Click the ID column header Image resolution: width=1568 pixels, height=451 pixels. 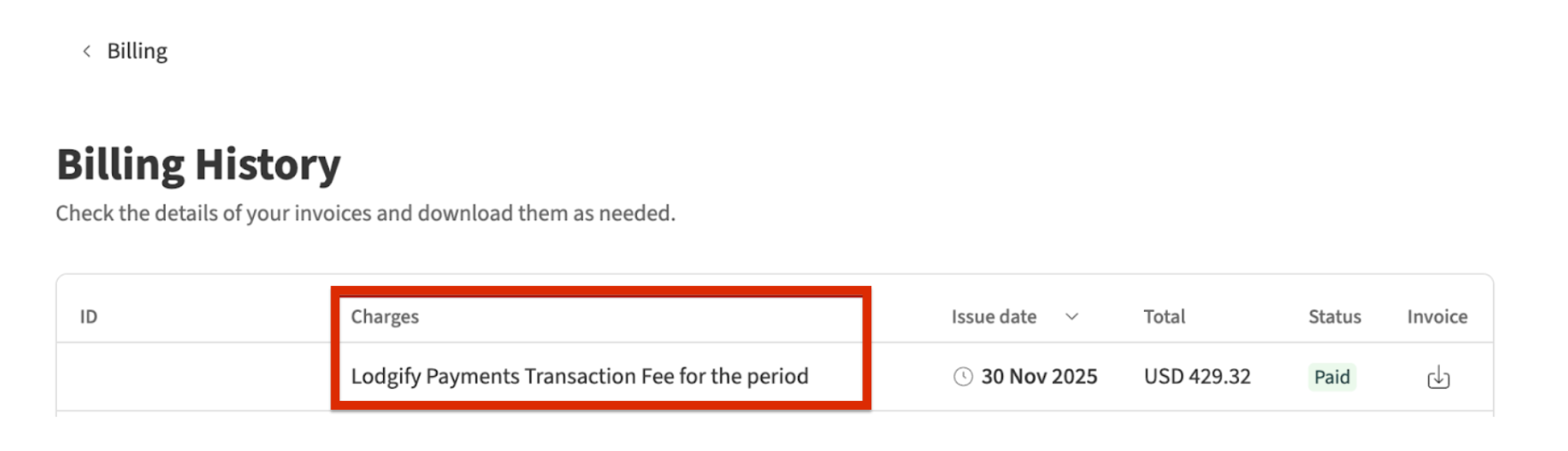point(88,317)
